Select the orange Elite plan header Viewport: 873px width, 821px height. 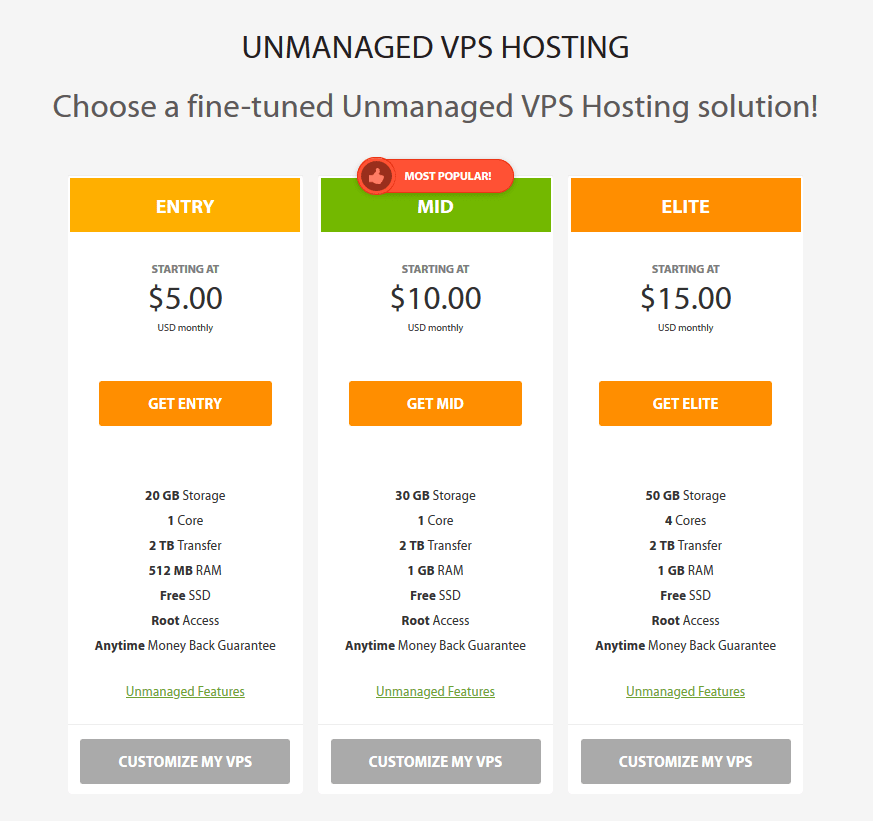pyautogui.click(x=685, y=206)
